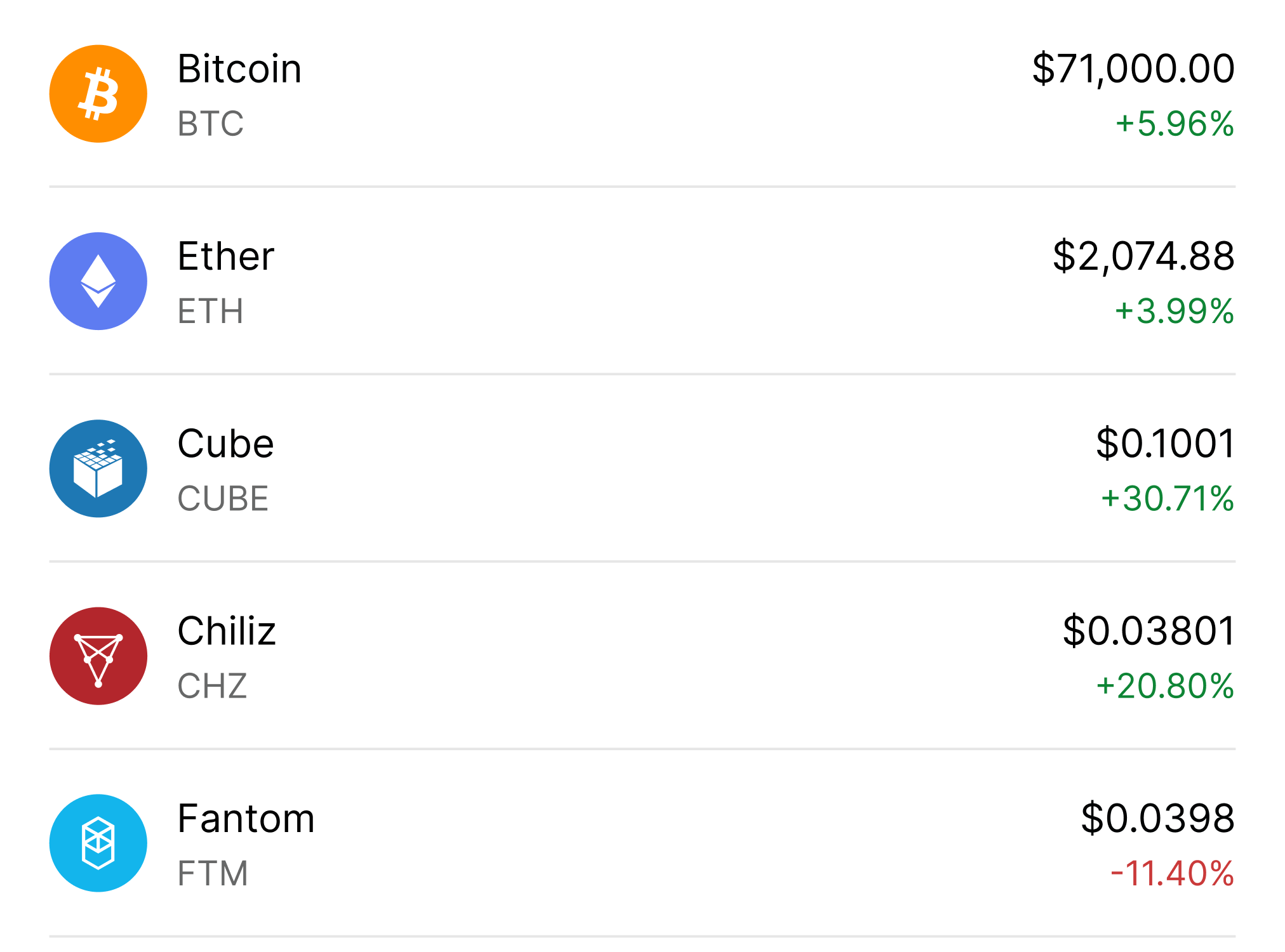
Task: Click the light-blue Fantom logo icon
Action: coord(98,843)
